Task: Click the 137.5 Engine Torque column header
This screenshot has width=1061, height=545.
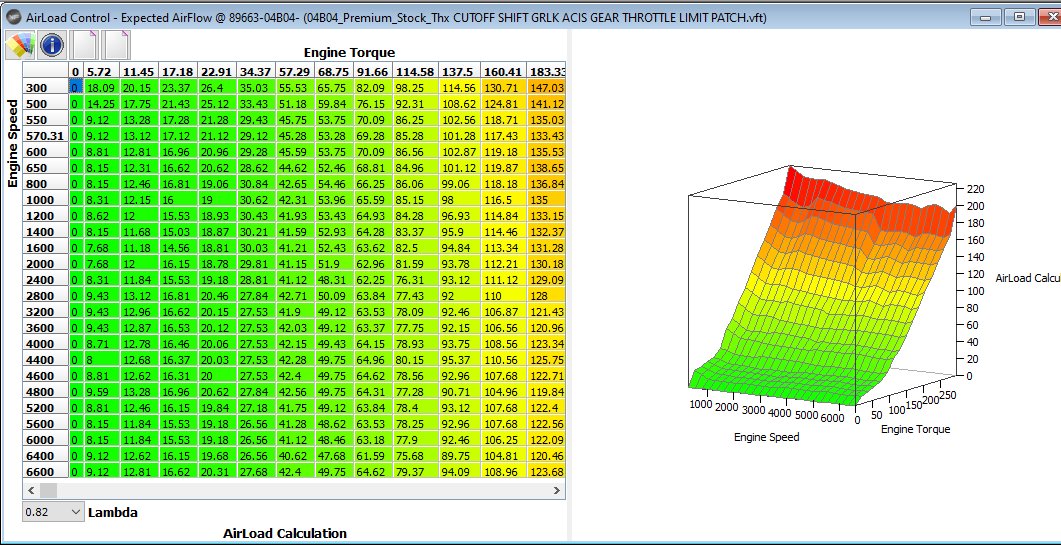Action: (x=459, y=71)
